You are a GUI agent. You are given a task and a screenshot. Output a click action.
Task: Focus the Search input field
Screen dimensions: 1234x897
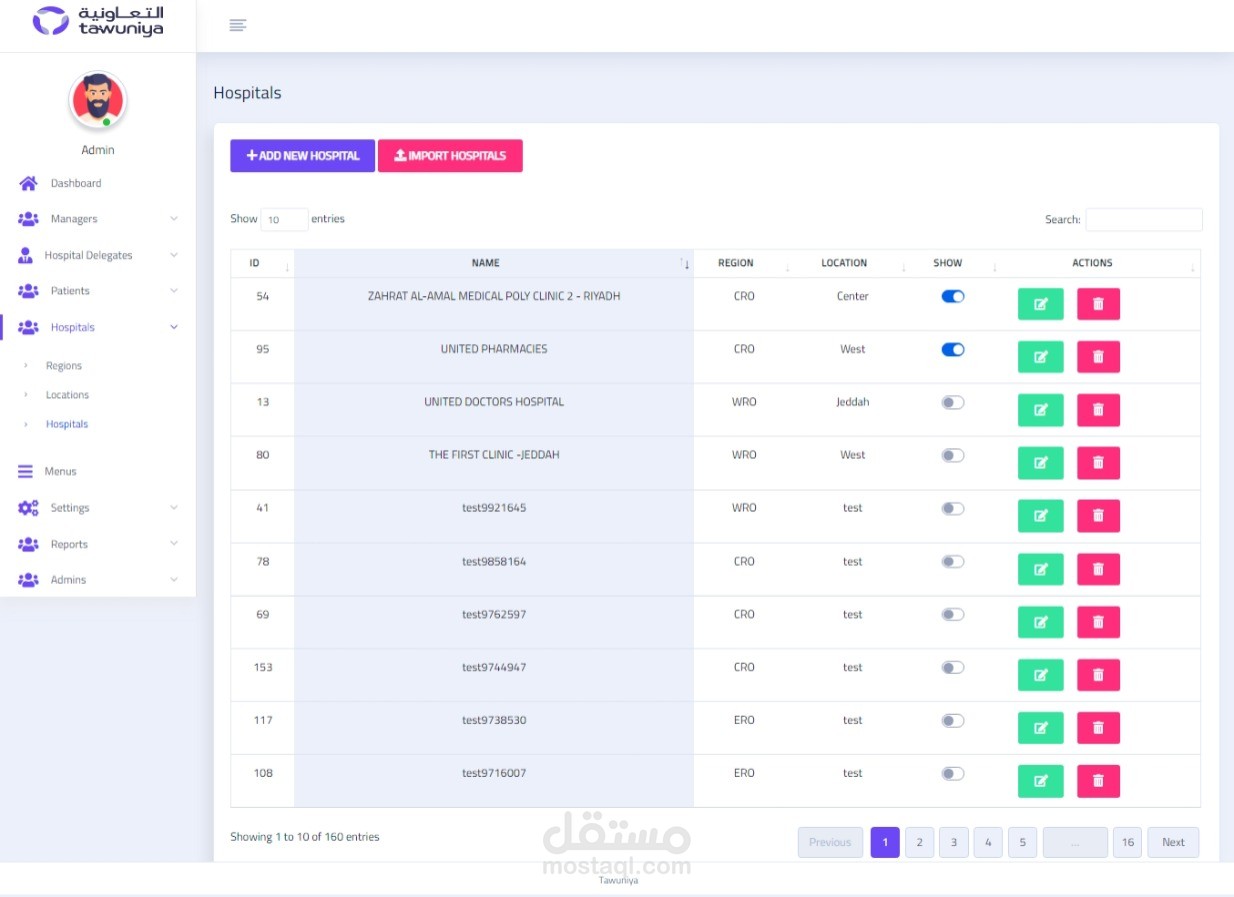(x=1144, y=220)
